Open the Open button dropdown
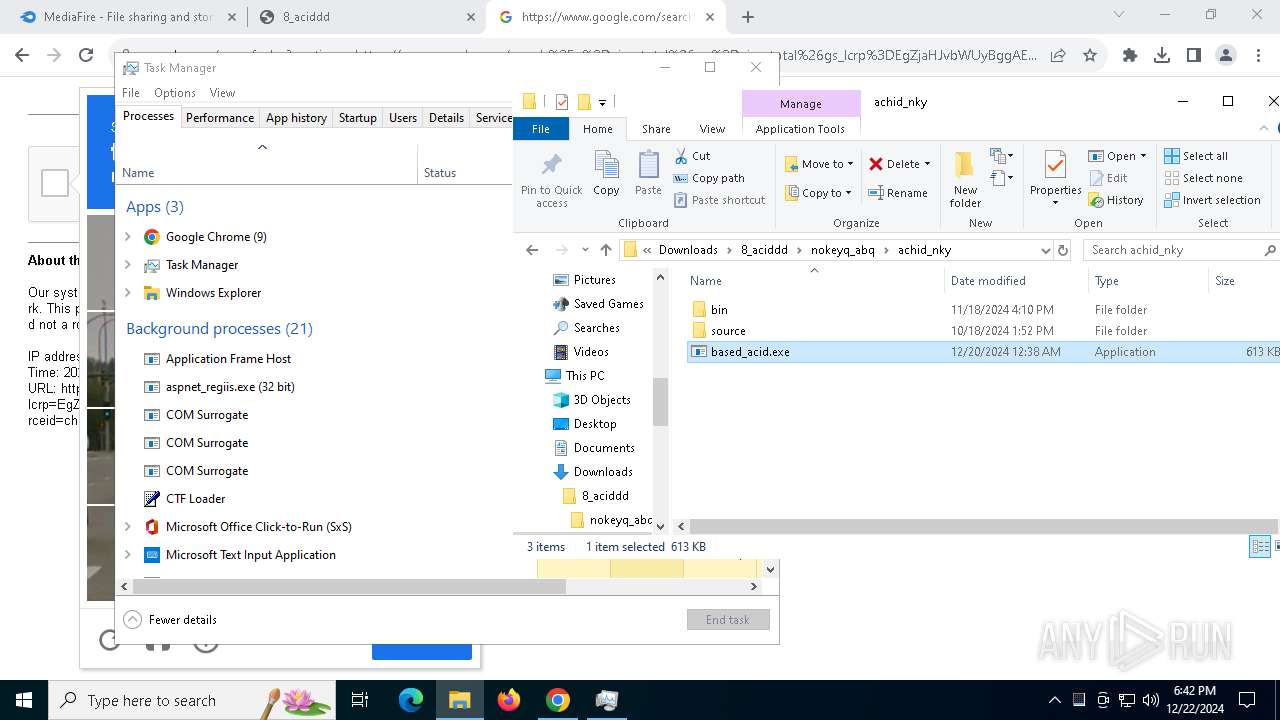 pyautogui.click(x=1143, y=156)
